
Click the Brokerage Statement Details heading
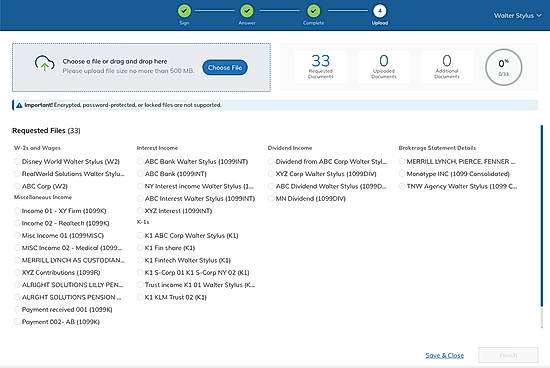[x=437, y=148]
